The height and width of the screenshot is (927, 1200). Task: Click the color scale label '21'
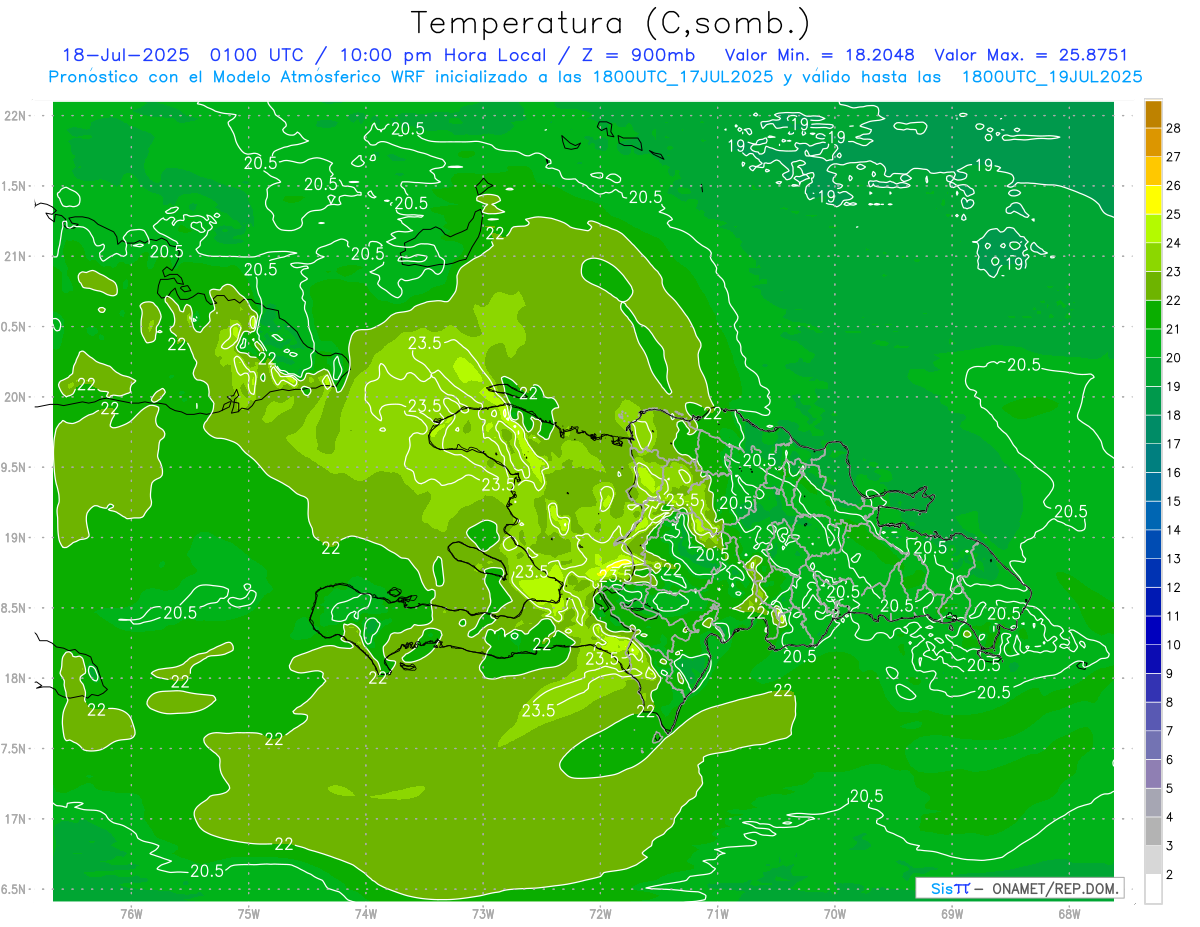click(1174, 329)
